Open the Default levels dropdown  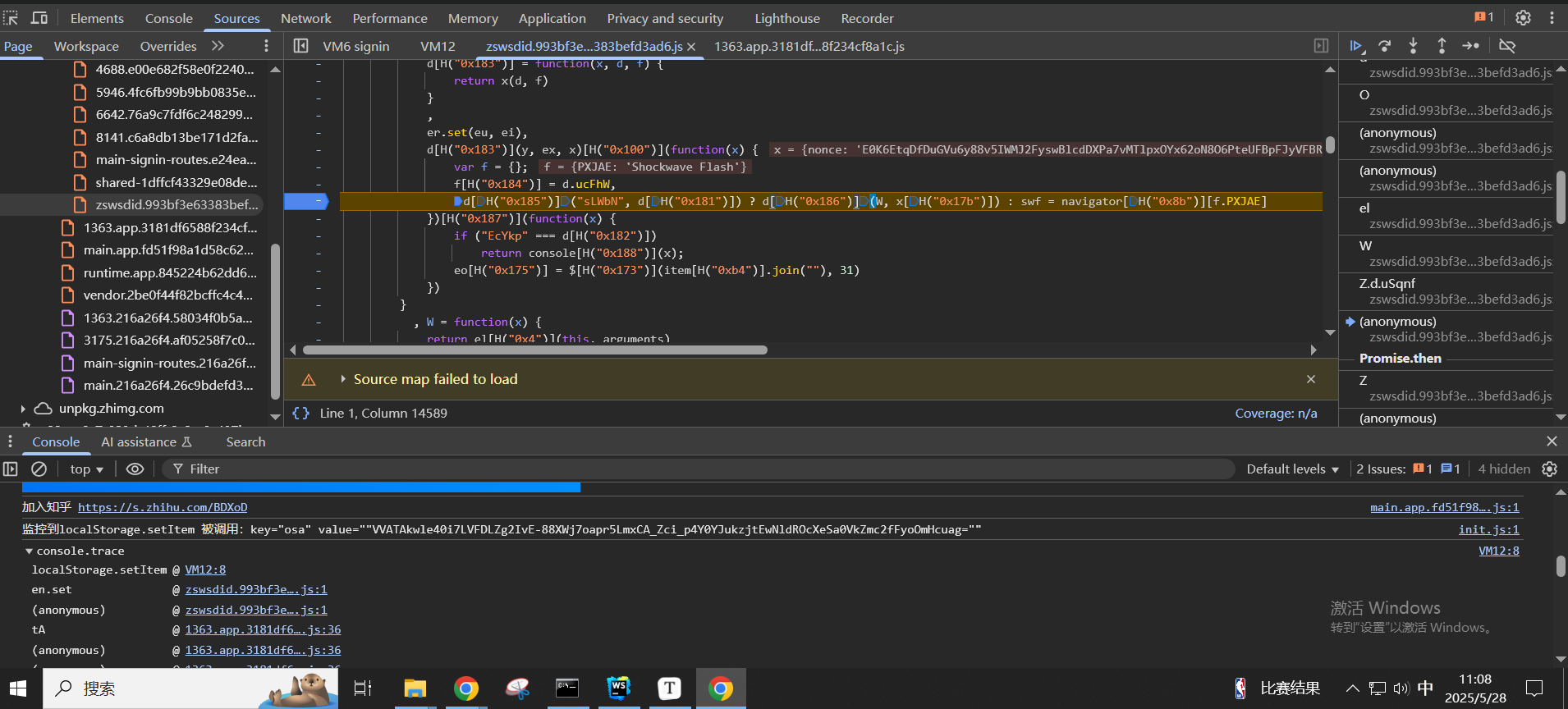[1292, 469]
